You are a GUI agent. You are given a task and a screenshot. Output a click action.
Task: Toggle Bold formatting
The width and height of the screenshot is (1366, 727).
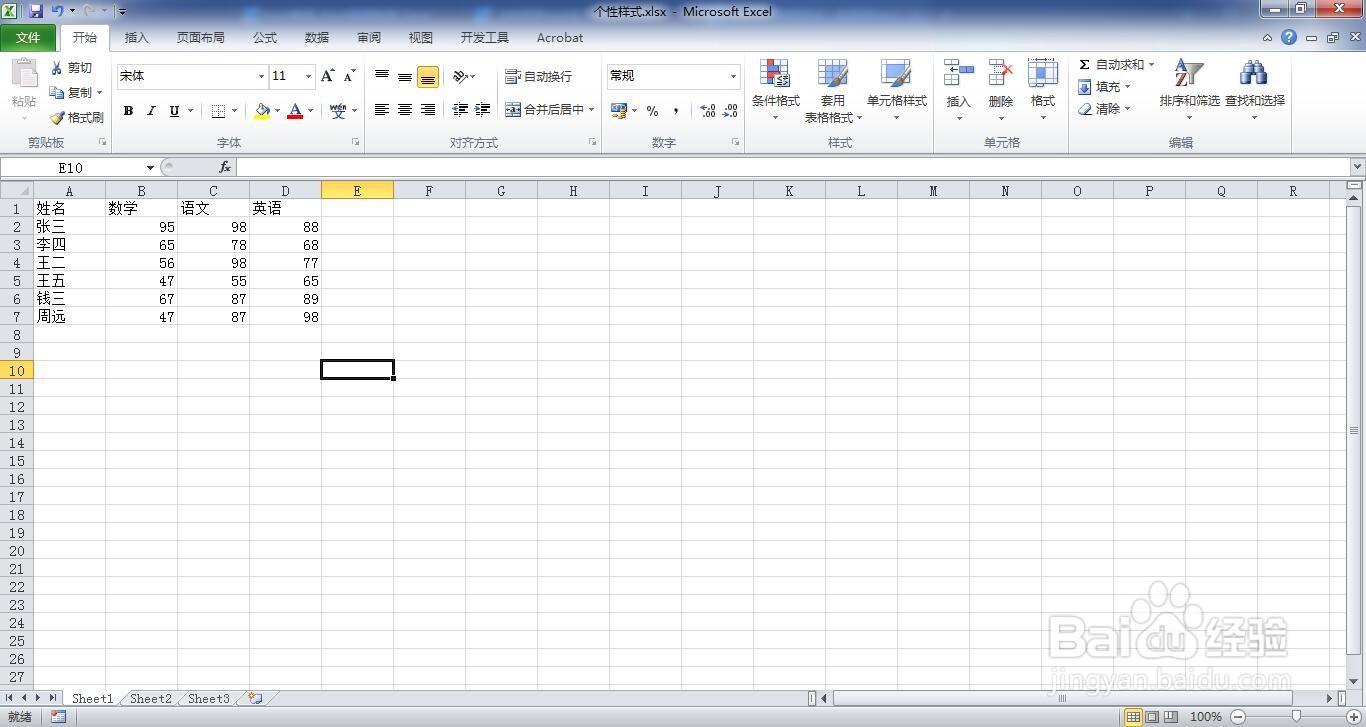[x=128, y=111]
